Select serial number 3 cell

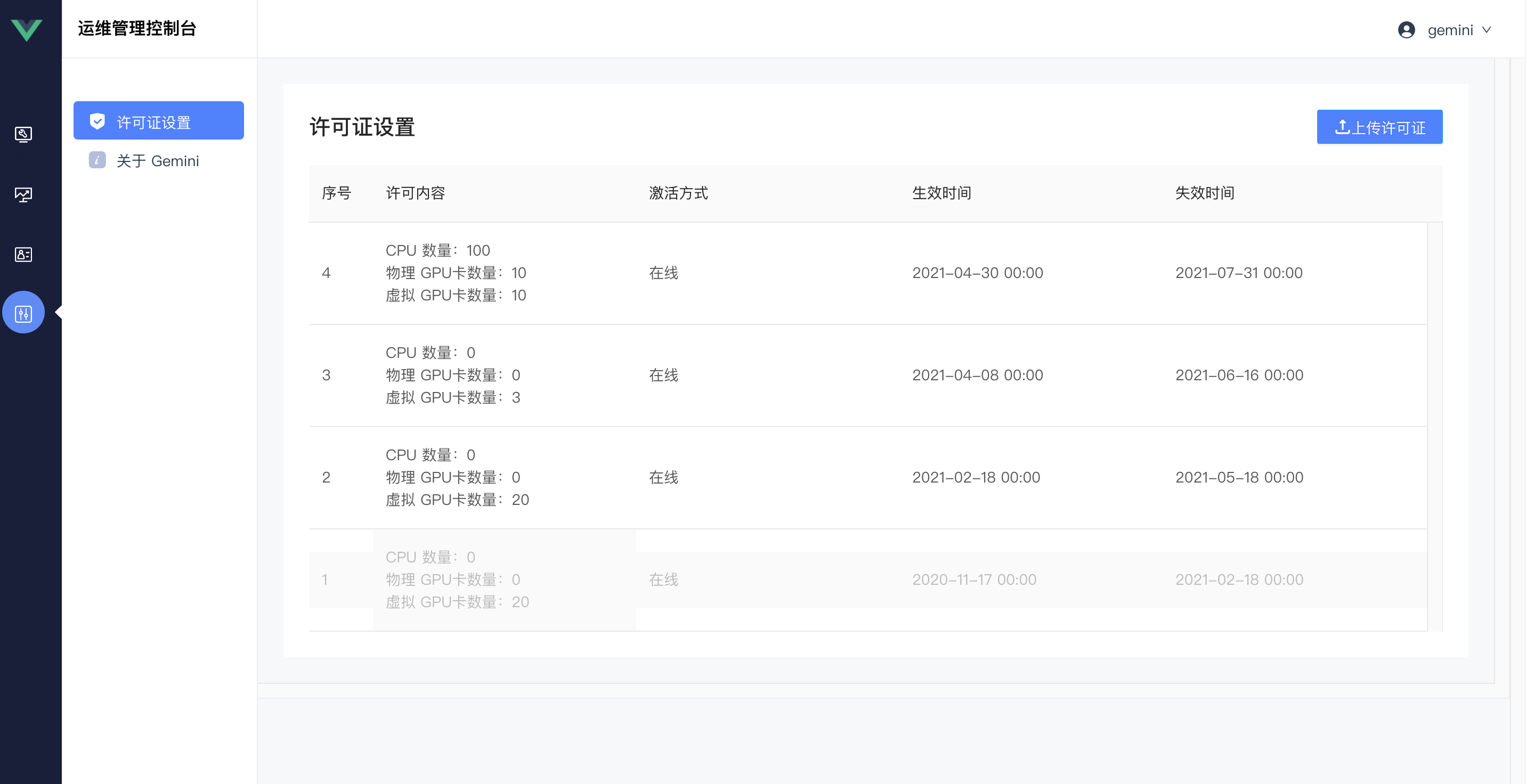pos(326,375)
